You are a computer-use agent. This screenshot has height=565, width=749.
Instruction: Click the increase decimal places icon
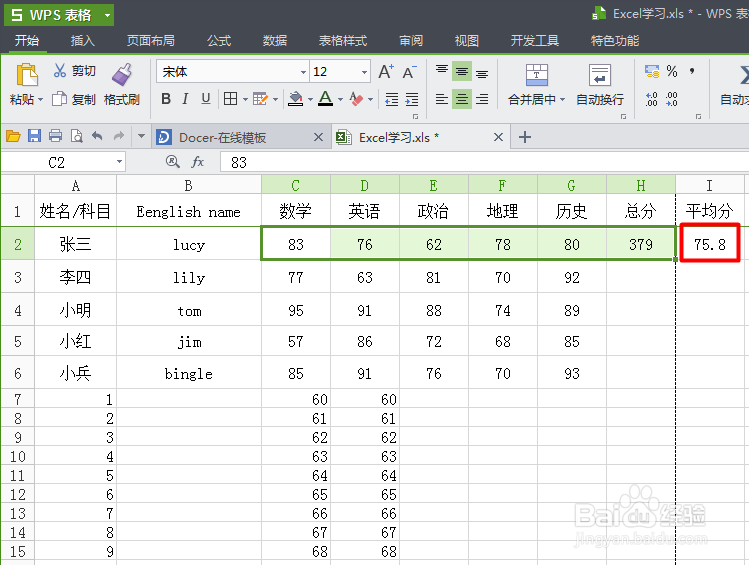[652, 99]
